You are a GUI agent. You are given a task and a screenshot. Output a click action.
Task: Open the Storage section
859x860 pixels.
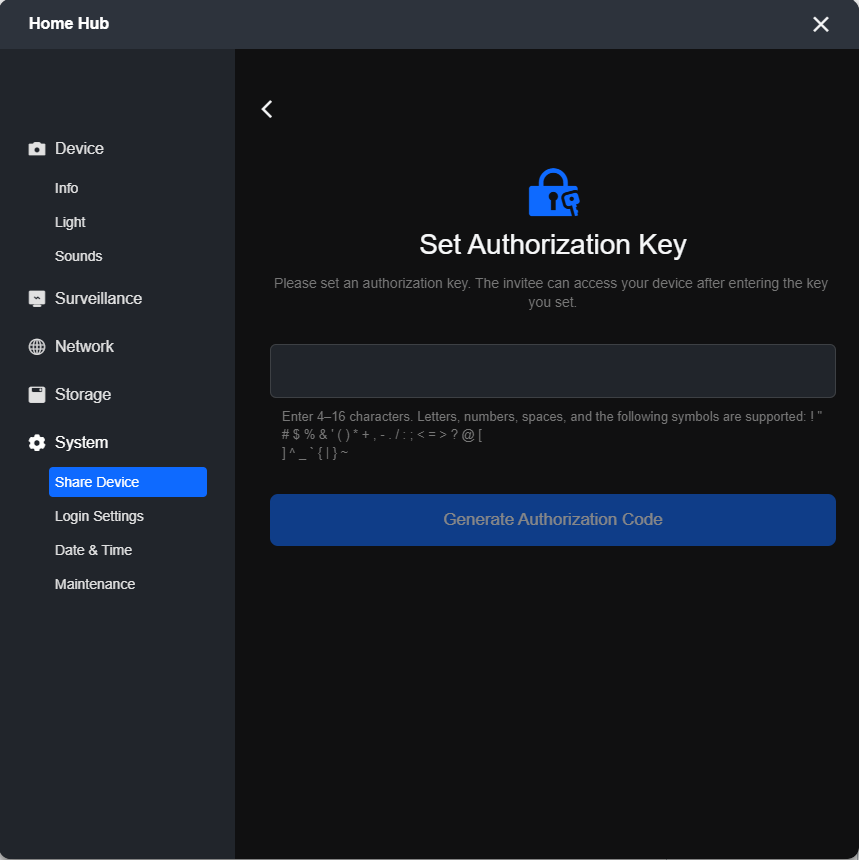point(83,394)
